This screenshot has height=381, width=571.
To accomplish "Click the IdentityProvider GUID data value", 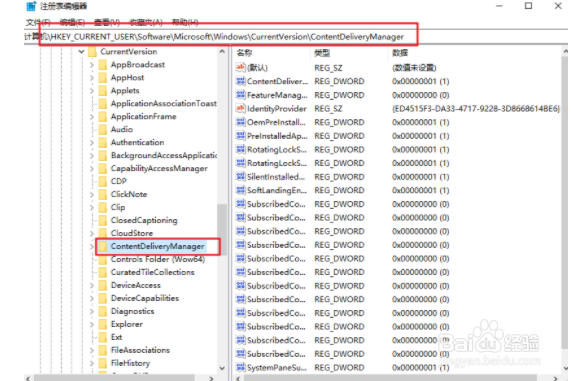I will tap(476, 109).
